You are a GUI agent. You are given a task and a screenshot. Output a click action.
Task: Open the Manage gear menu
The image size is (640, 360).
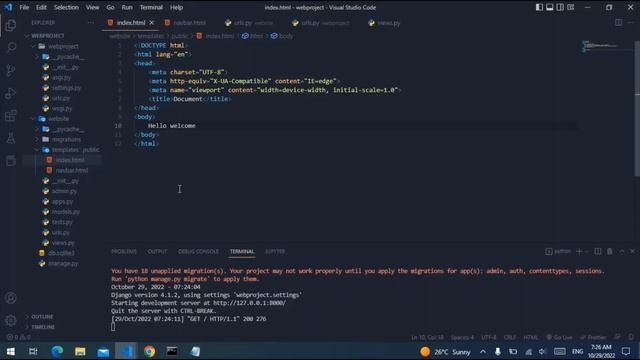(x=11, y=320)
